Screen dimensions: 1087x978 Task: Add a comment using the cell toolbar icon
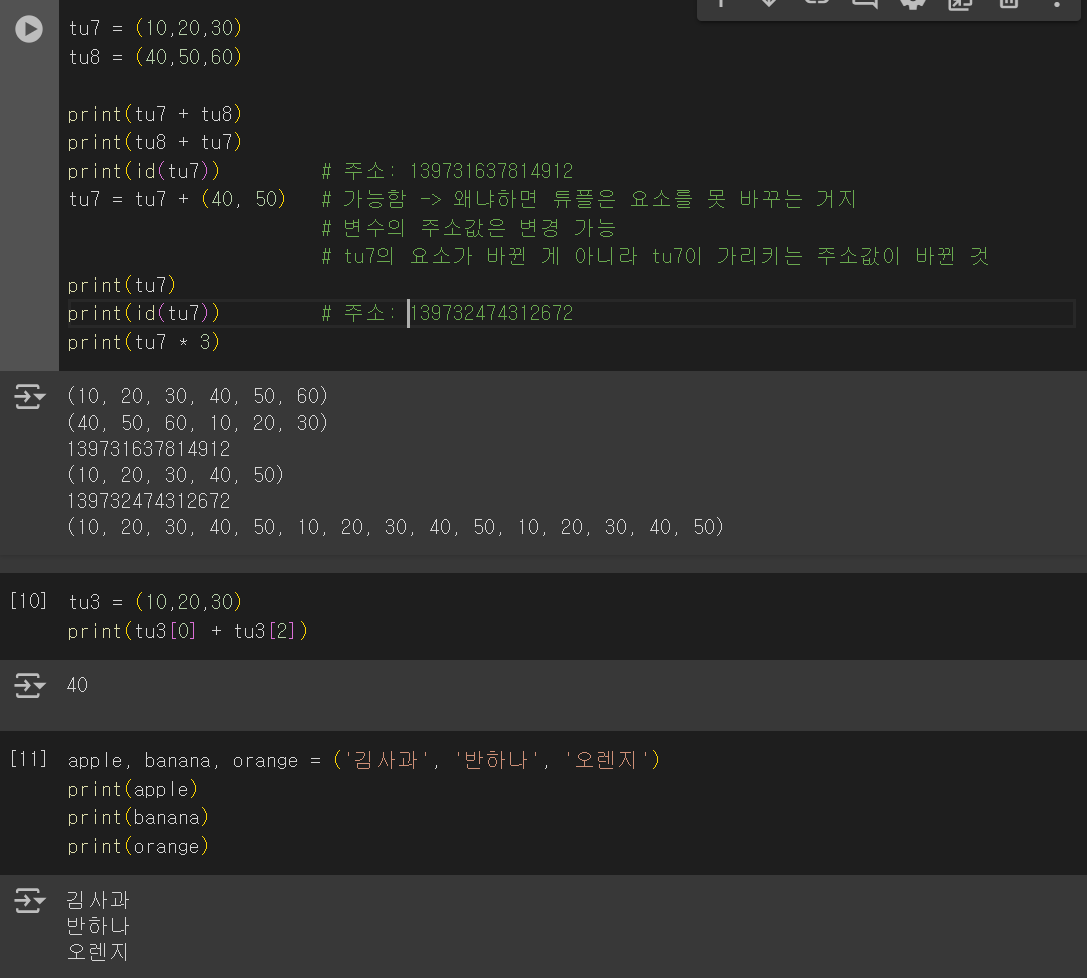[x=864, y=4]
